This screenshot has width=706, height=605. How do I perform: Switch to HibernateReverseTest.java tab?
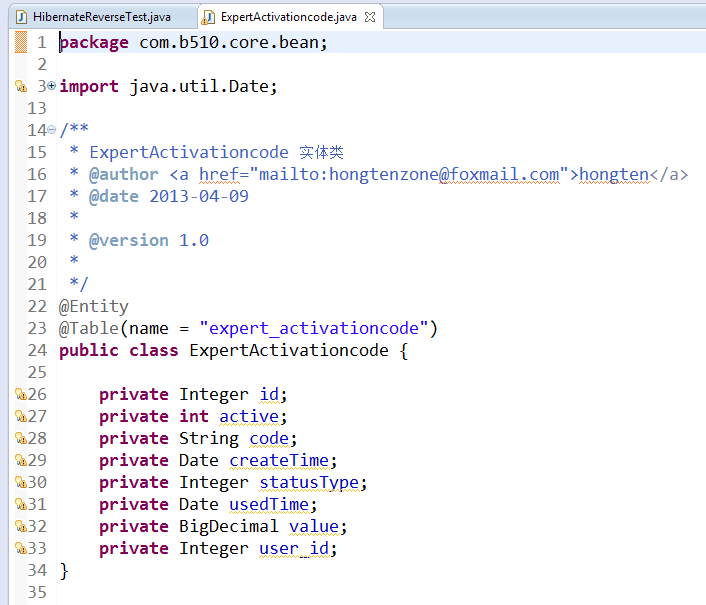102,17
